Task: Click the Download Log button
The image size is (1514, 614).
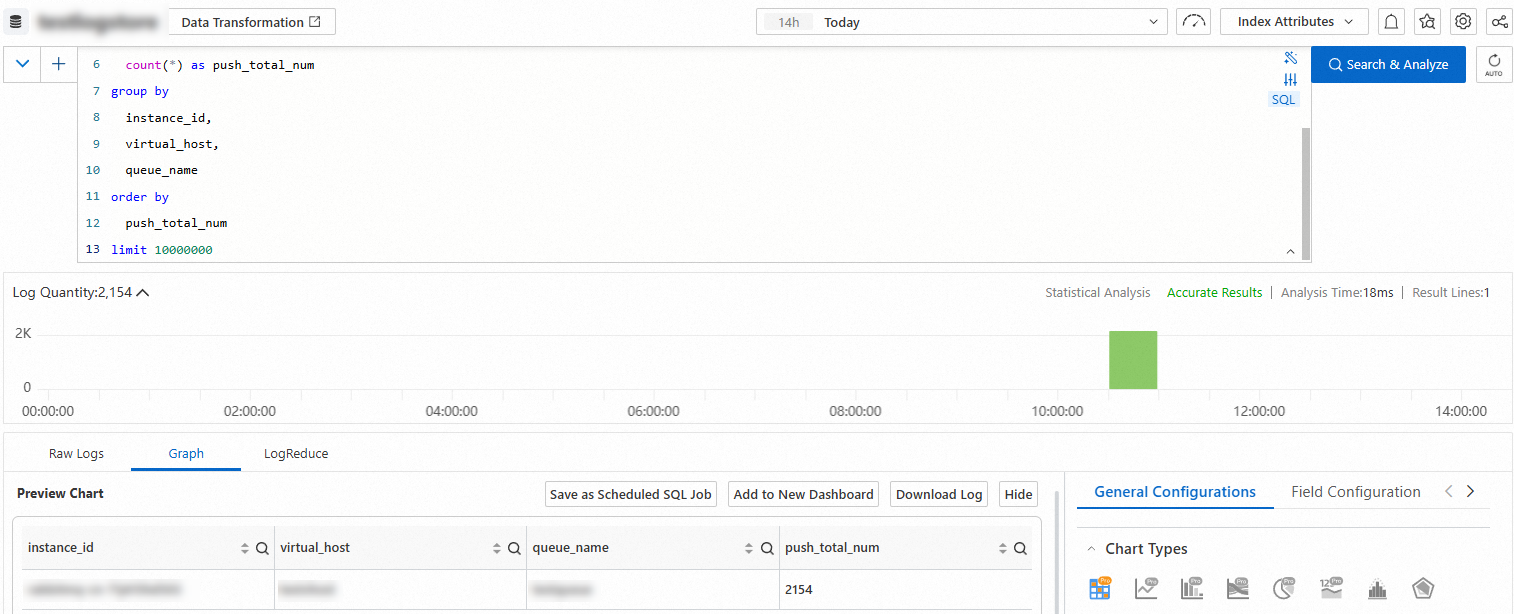Action: coord(939,494)
